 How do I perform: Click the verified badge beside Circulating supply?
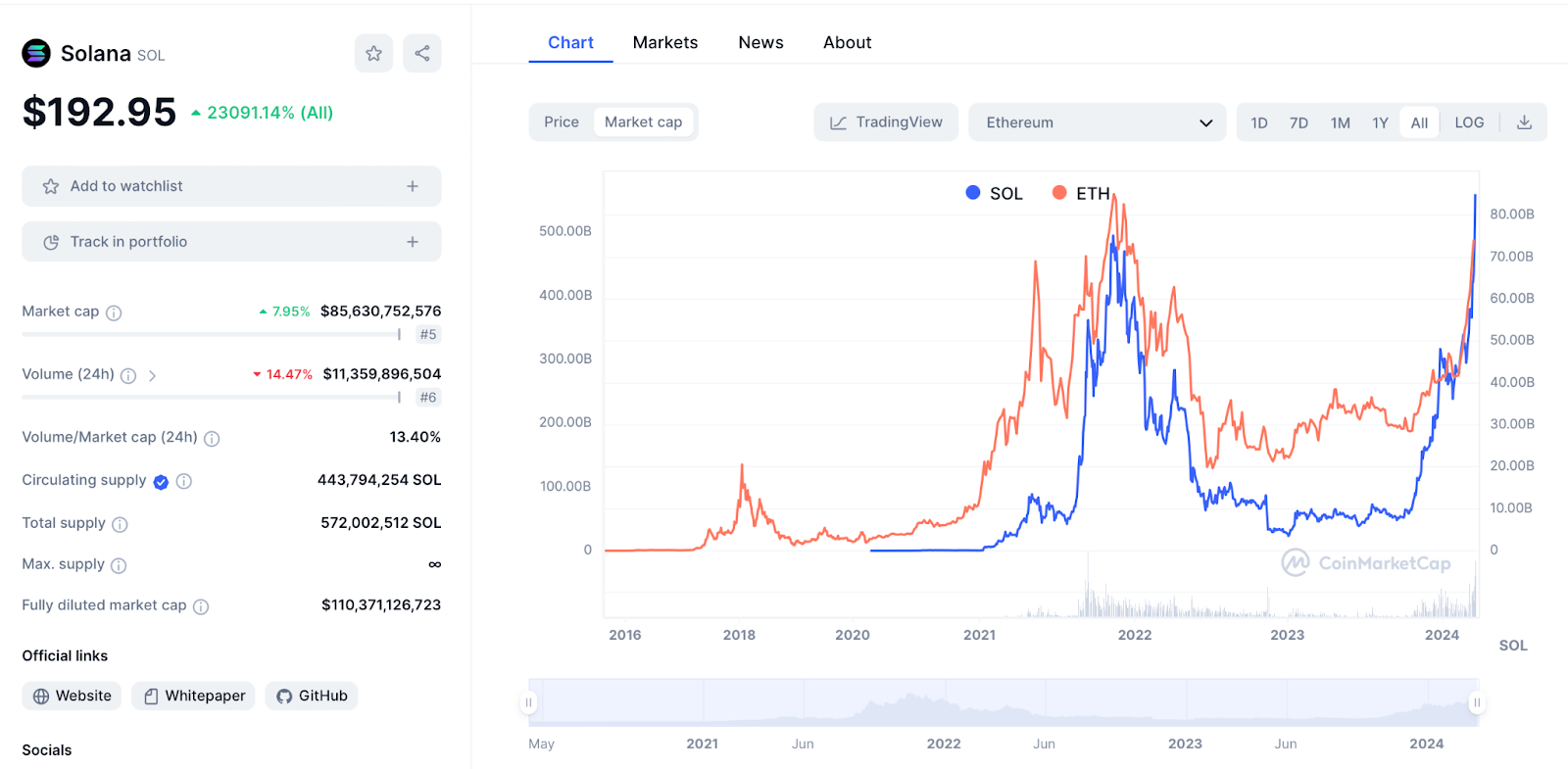coord(161,481)
